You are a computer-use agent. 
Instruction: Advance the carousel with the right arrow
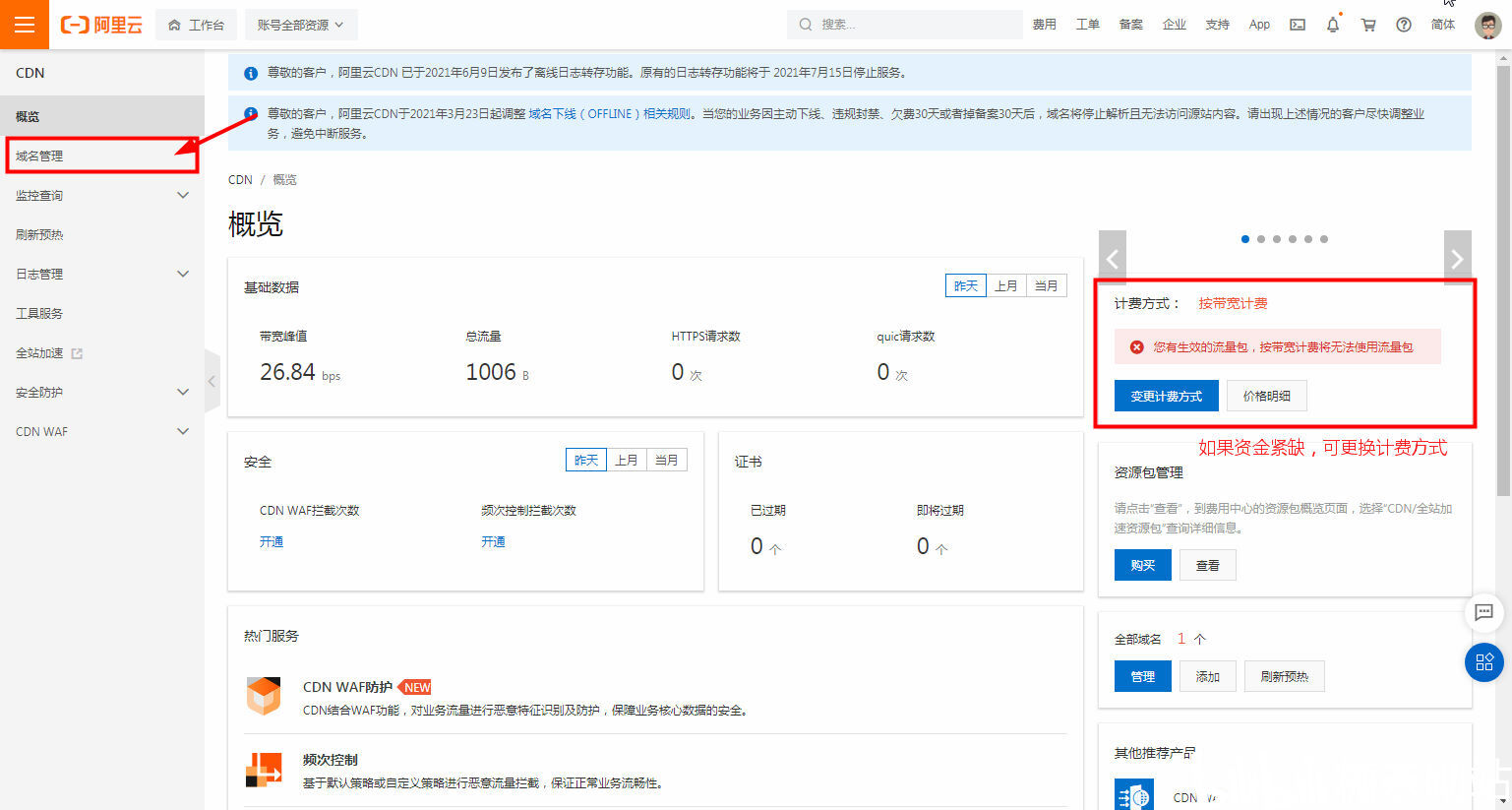pos(1457,257)
